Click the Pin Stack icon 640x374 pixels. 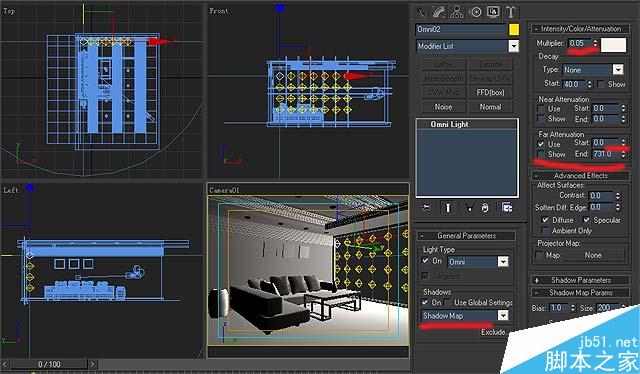pyautogui.click(x=426, y=208)
